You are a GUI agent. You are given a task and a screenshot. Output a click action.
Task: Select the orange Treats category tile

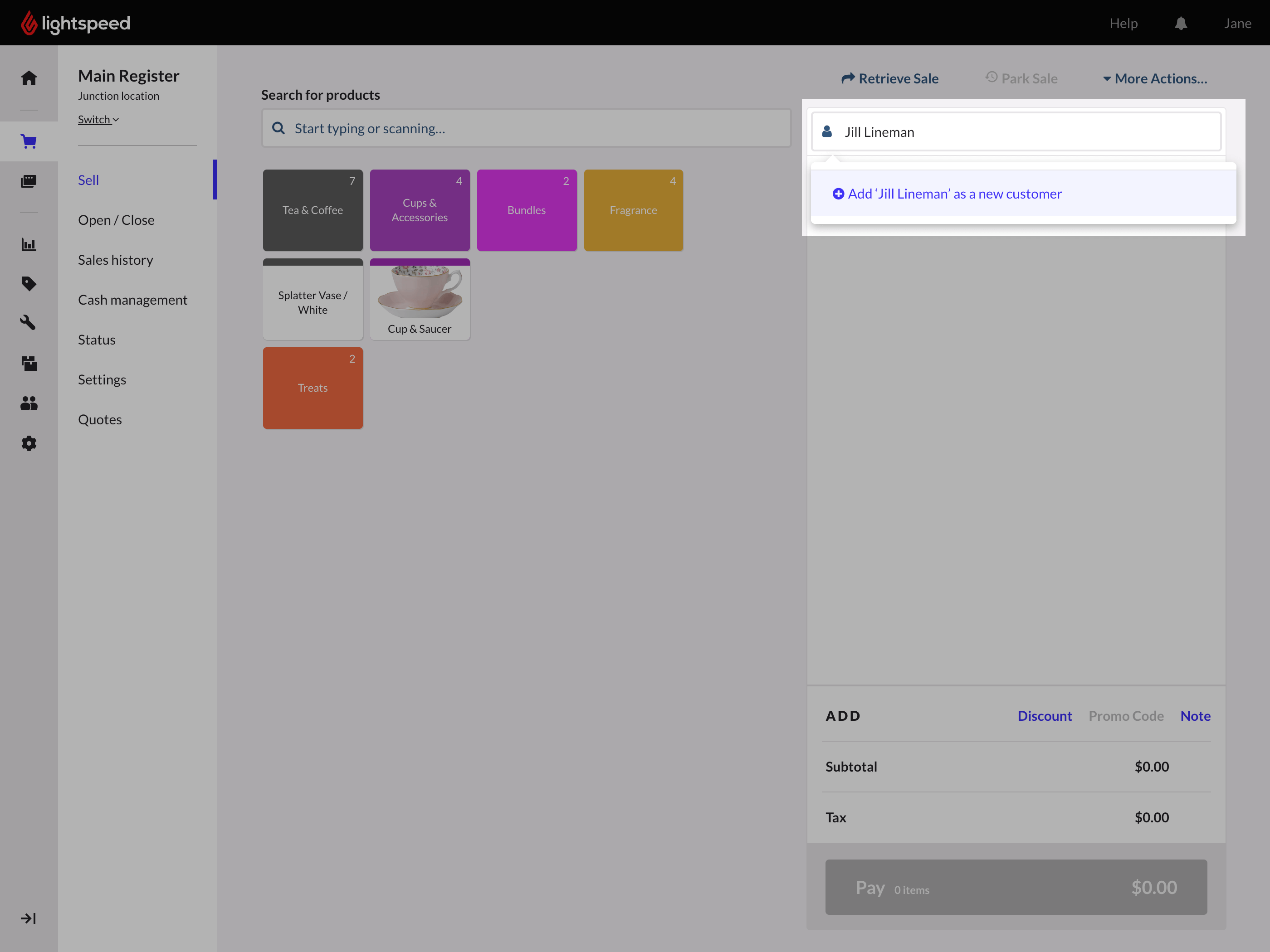(x=313, y=388)
